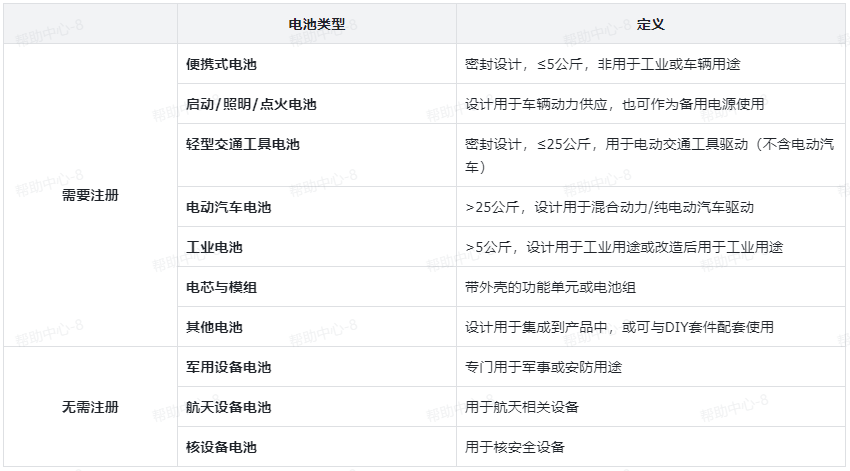Click the 核设备电池 cell

[x=317, y=447]
